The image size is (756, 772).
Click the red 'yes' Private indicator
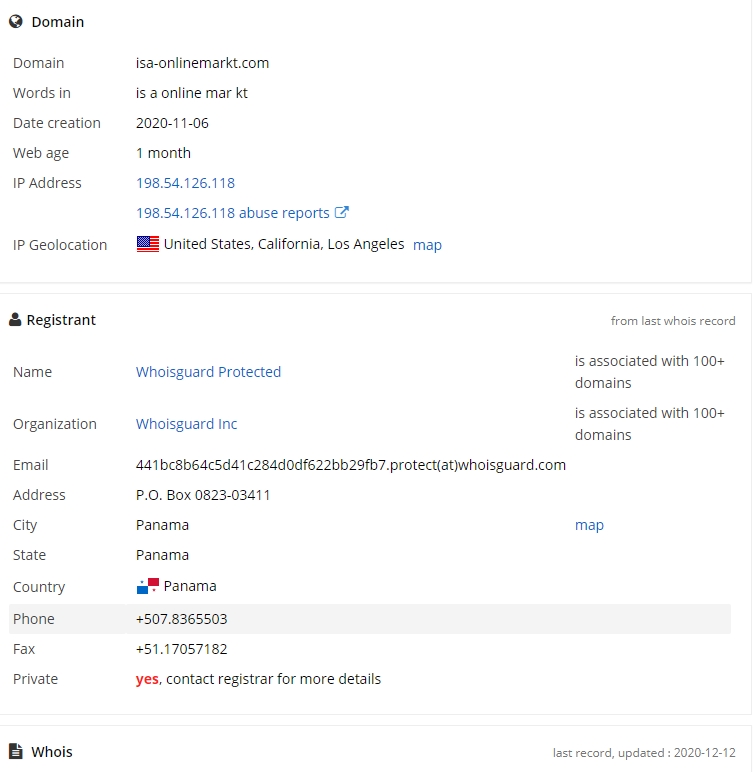tap(147, 679)
